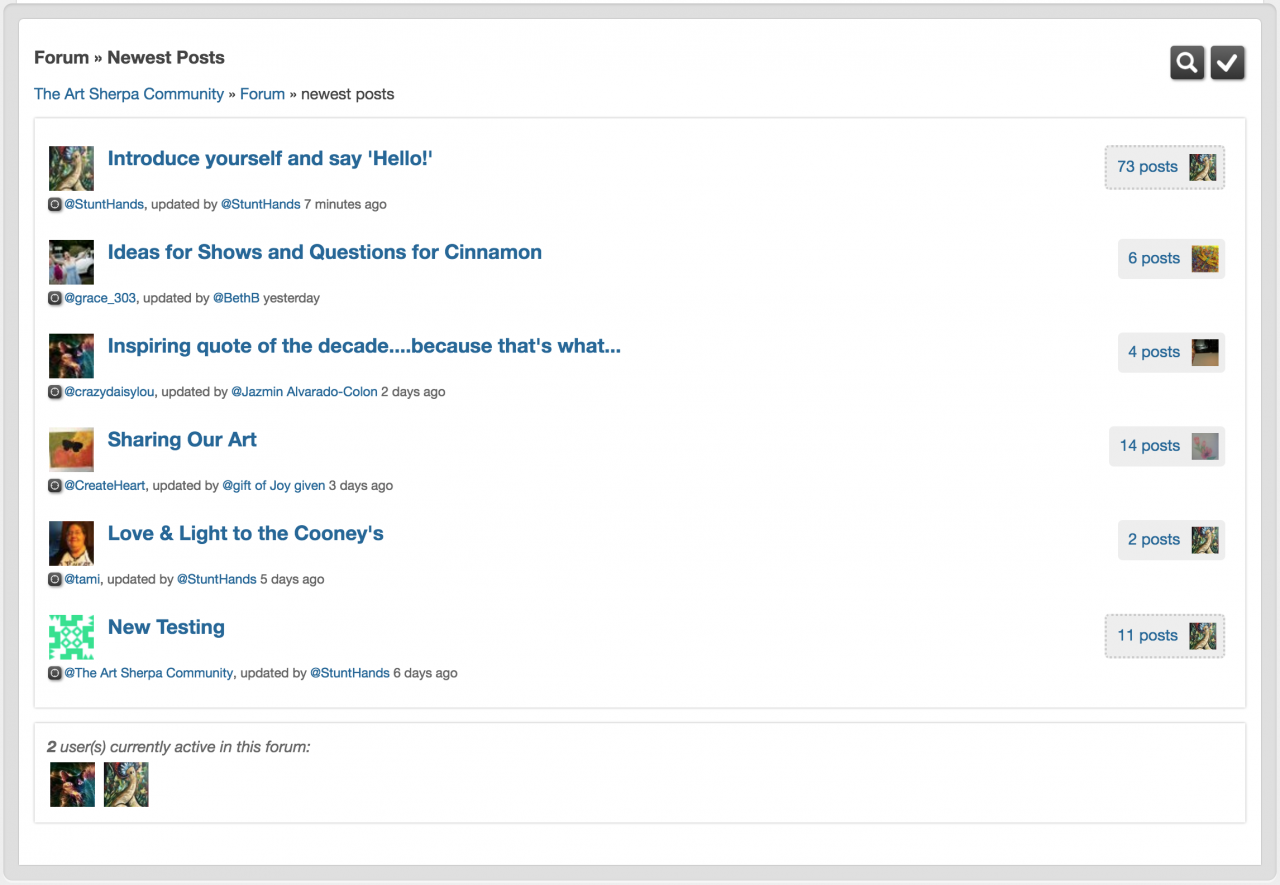Open 'Ideas for Shows and Questions' topic
This screenshot has height=885, width=1280.
pyautogui.click(x=324, y=252)
